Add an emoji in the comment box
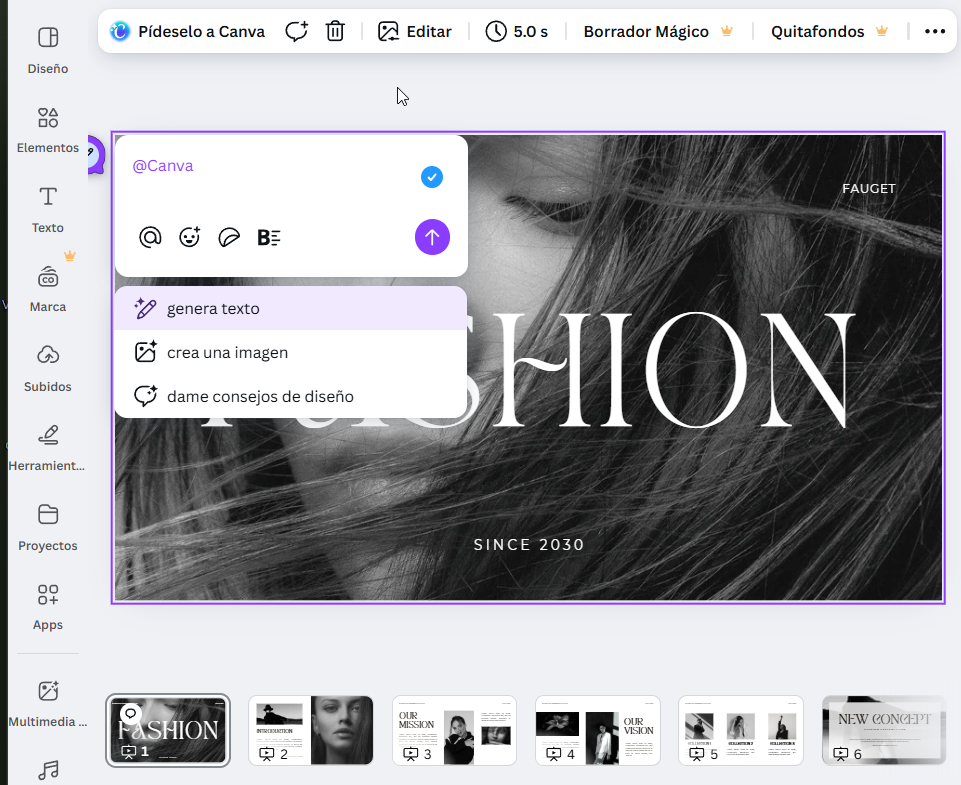This screenshot has height=785, width=961. (x=189, y=237)
